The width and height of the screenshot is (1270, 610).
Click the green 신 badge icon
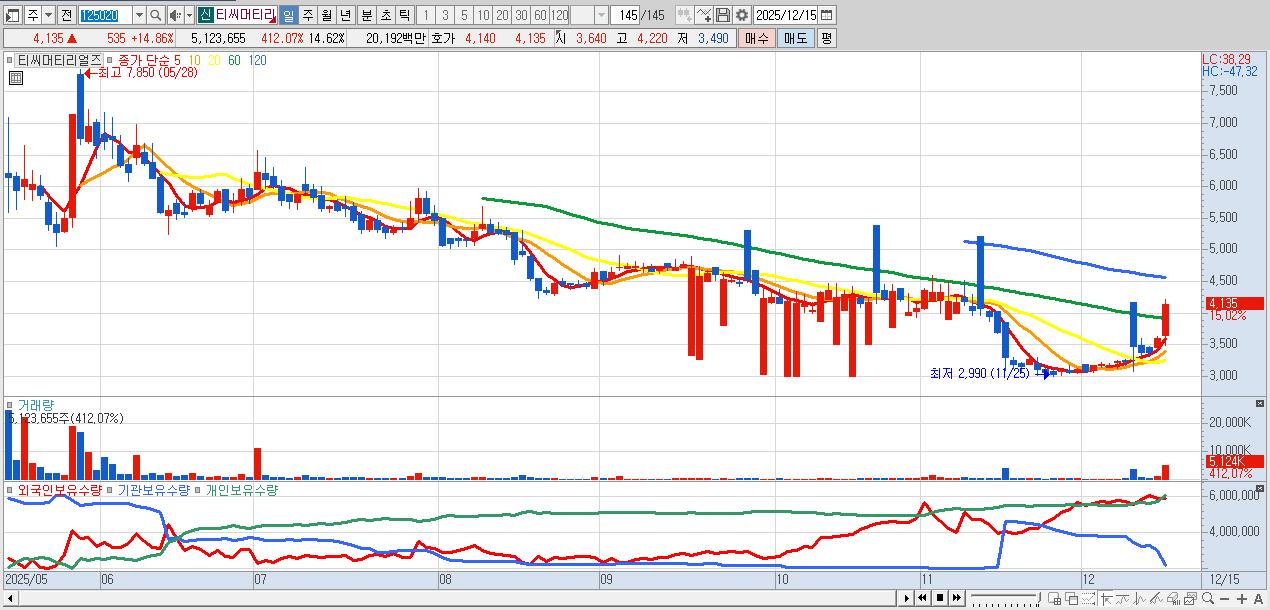pos(204,15)
